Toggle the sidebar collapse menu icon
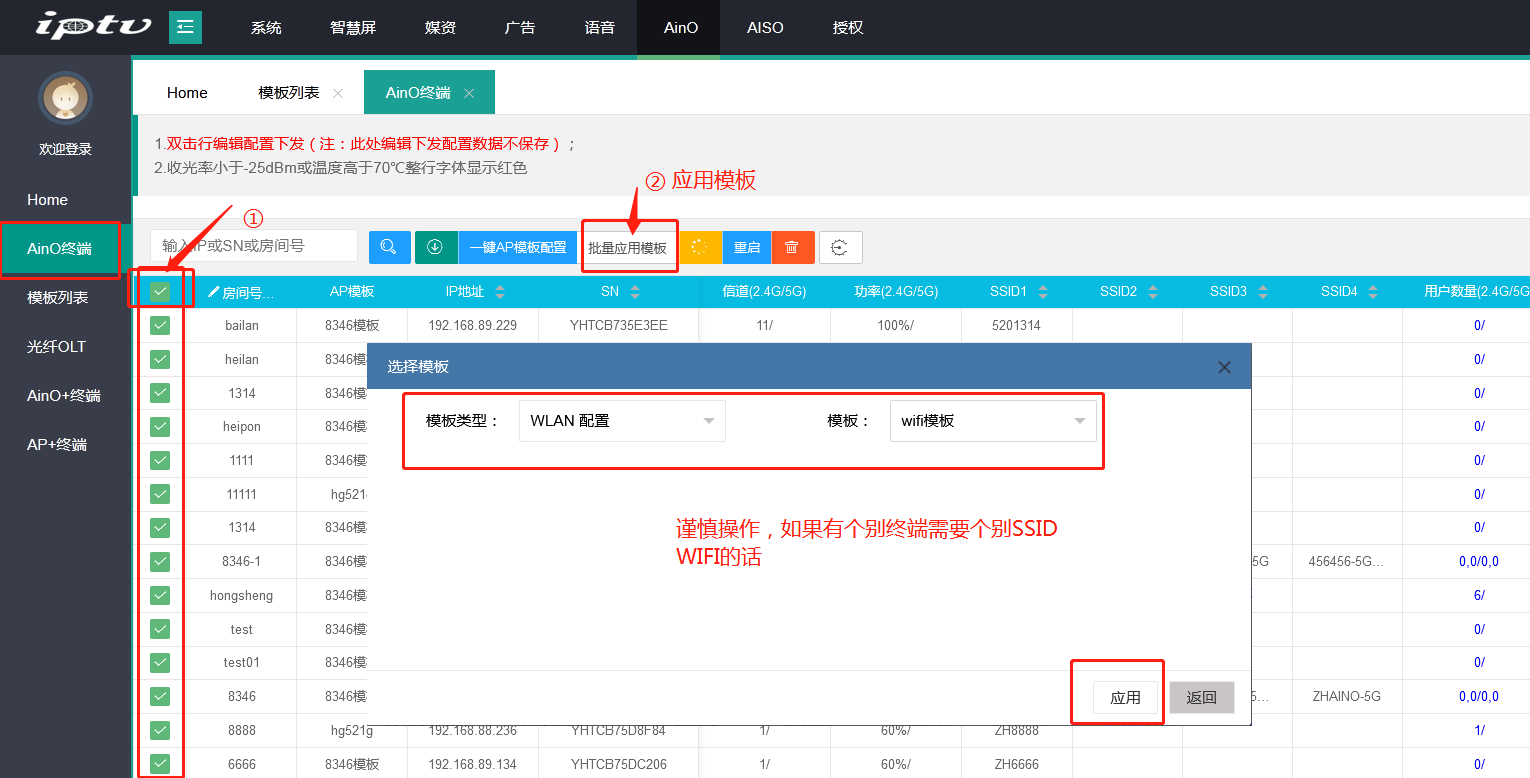 (x=185, y=27)
